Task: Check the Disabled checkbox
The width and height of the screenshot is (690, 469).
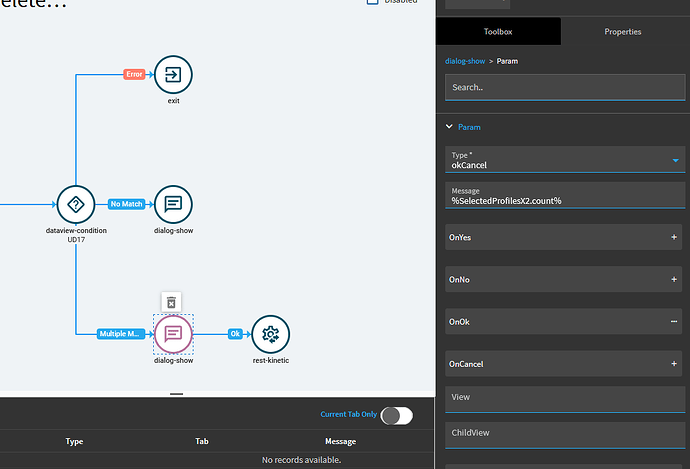Action: tap(373, 1)
